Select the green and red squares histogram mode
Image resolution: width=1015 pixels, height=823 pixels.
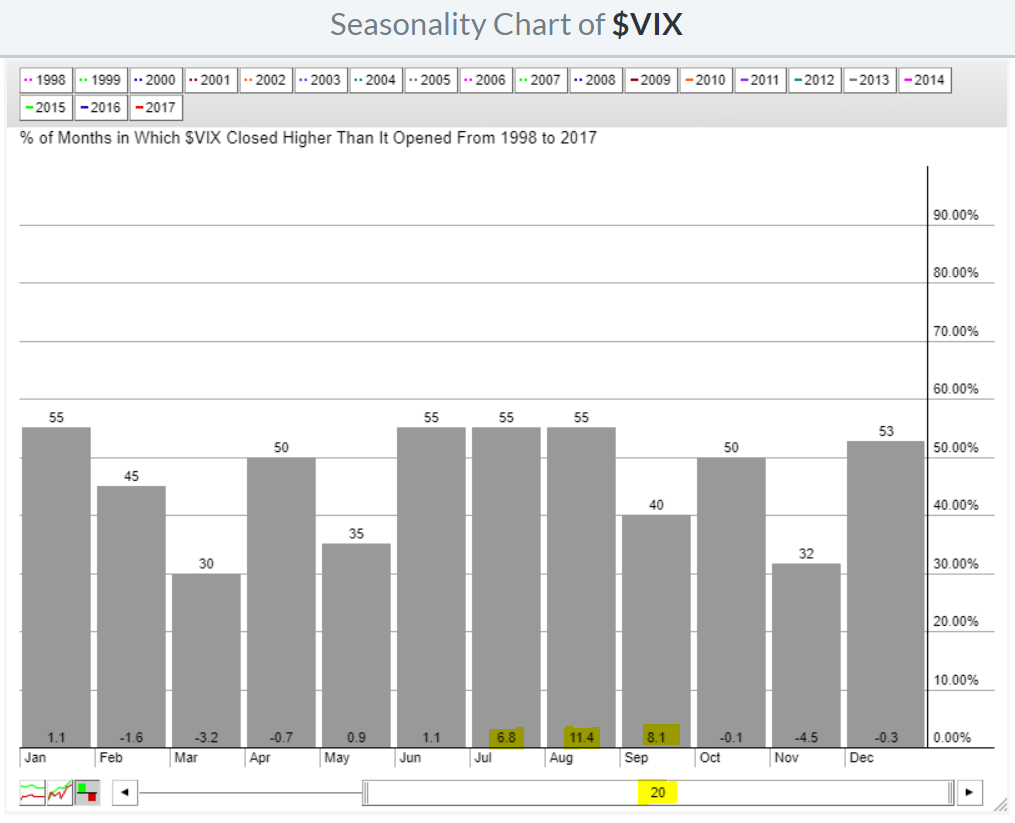click(x=87, y=794)
